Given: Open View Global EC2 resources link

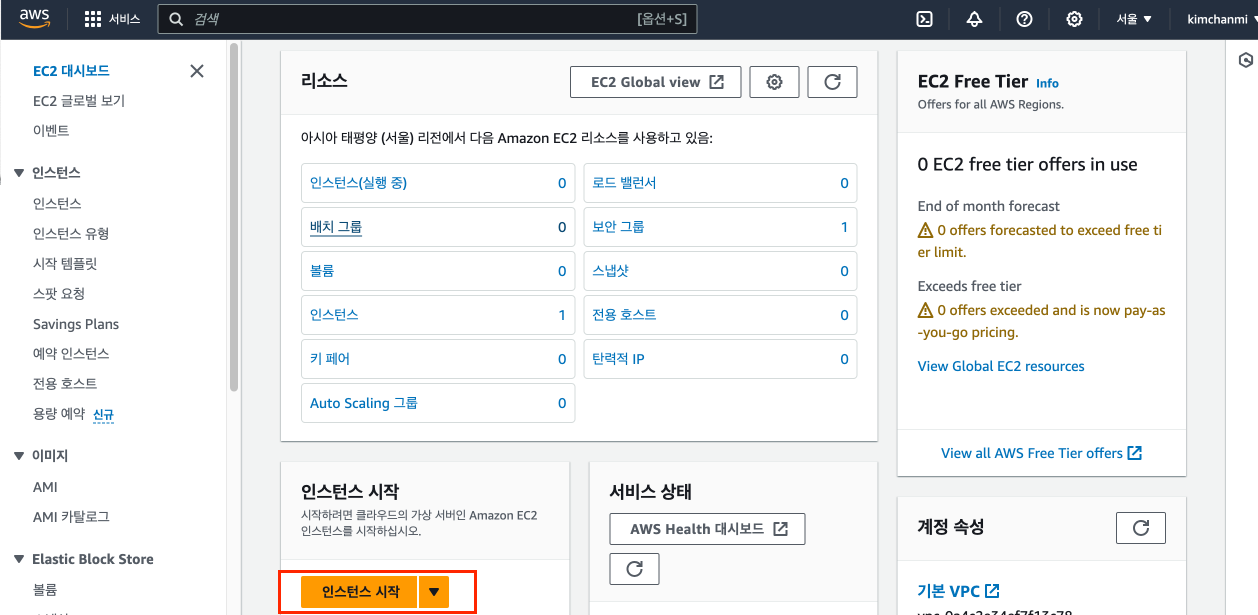Looking at the screenshot, I should (x=1001, y=366).
